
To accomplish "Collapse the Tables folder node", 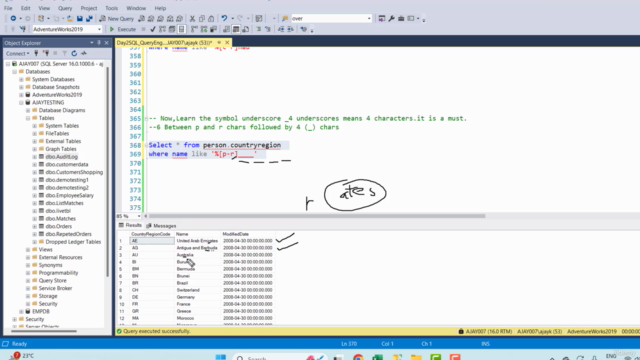I will 28,118.
